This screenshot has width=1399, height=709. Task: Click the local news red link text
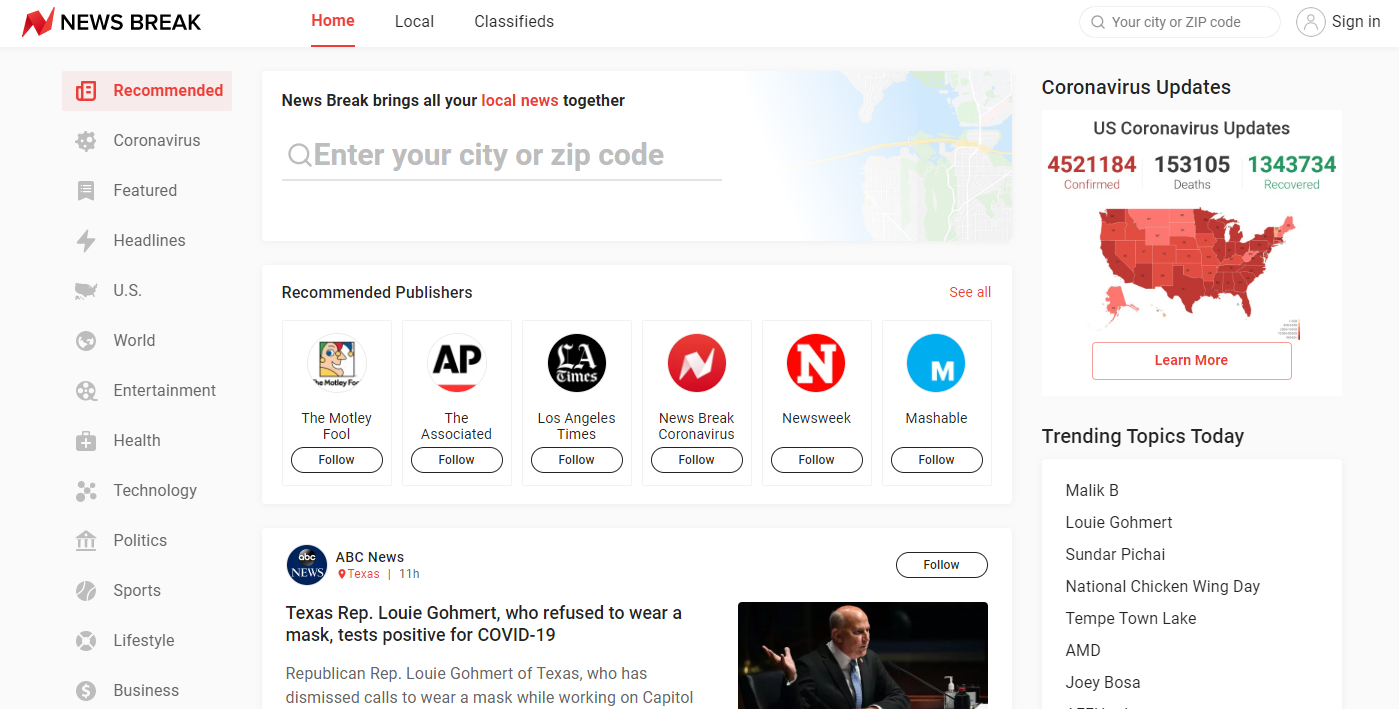520,101
